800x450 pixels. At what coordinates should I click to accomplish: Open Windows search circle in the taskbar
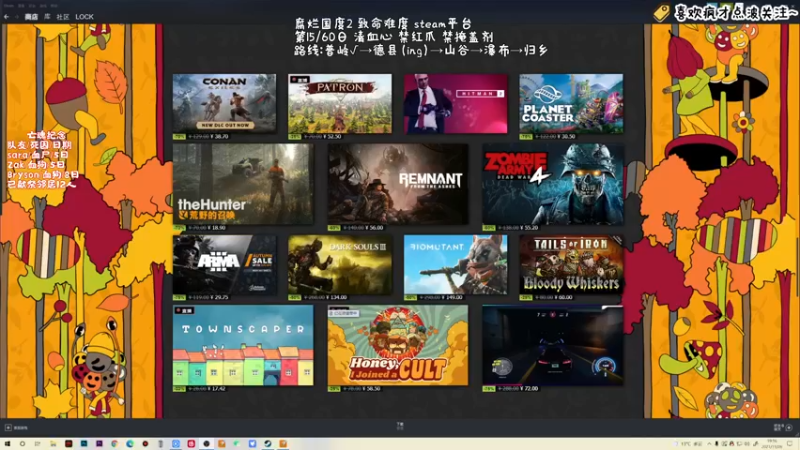click(x=22, y=444)
